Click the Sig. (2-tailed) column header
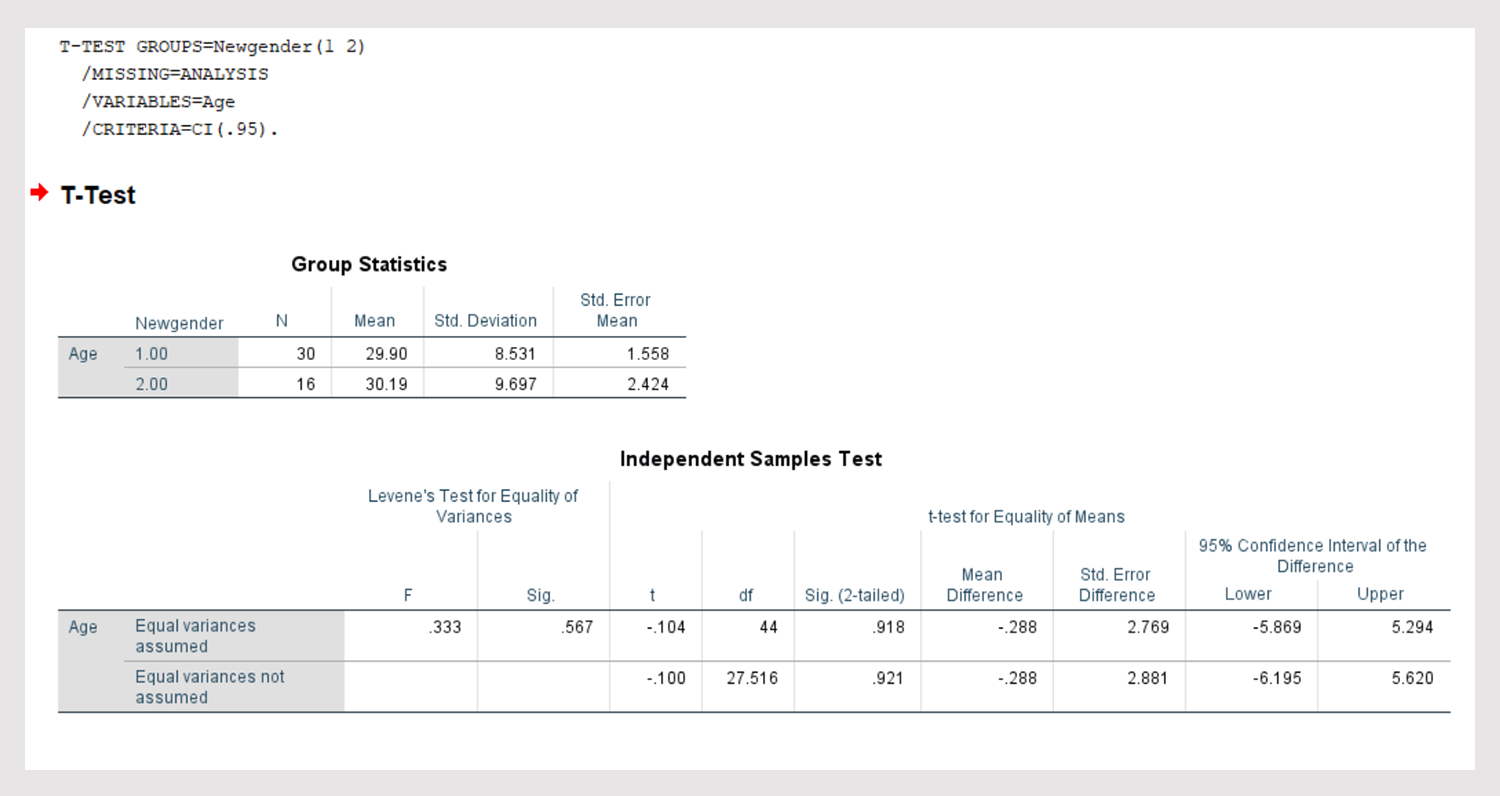Viewport: 1500px width, 796px height. coord(854,595)
